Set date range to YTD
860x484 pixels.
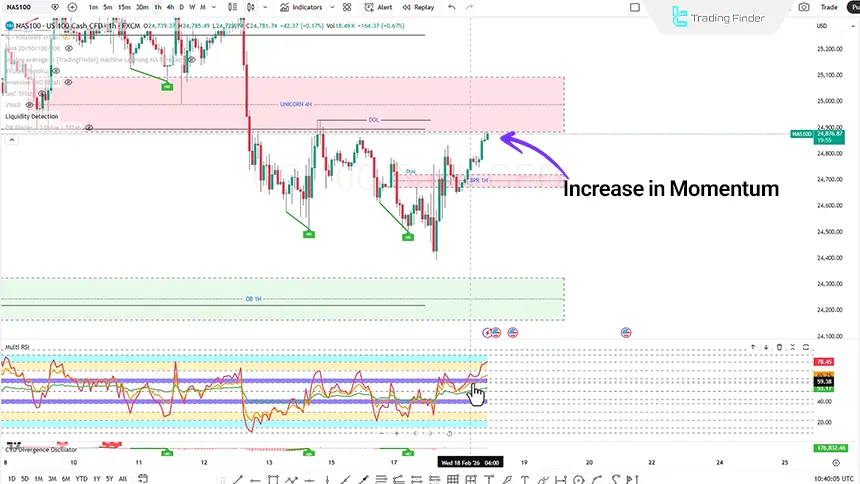(81, 479)
